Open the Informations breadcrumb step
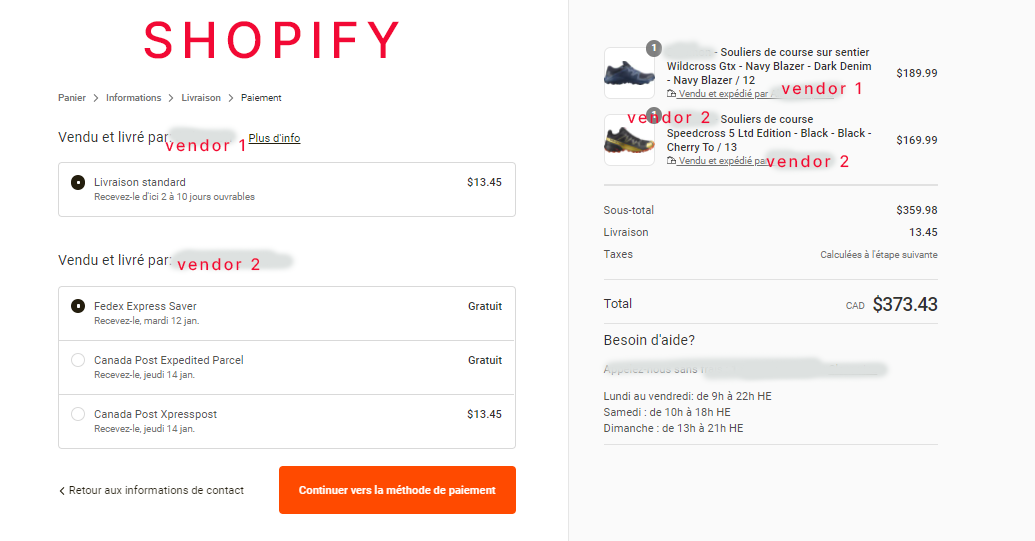 tap(133, 98)
